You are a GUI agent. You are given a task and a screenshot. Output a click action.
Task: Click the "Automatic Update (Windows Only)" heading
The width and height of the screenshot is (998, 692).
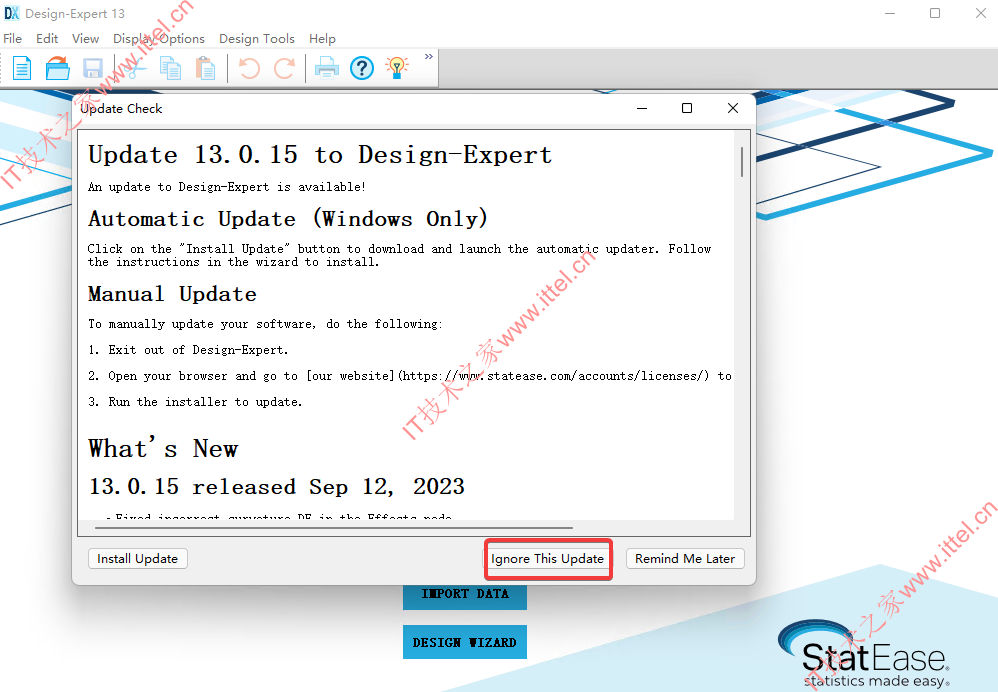288,218
